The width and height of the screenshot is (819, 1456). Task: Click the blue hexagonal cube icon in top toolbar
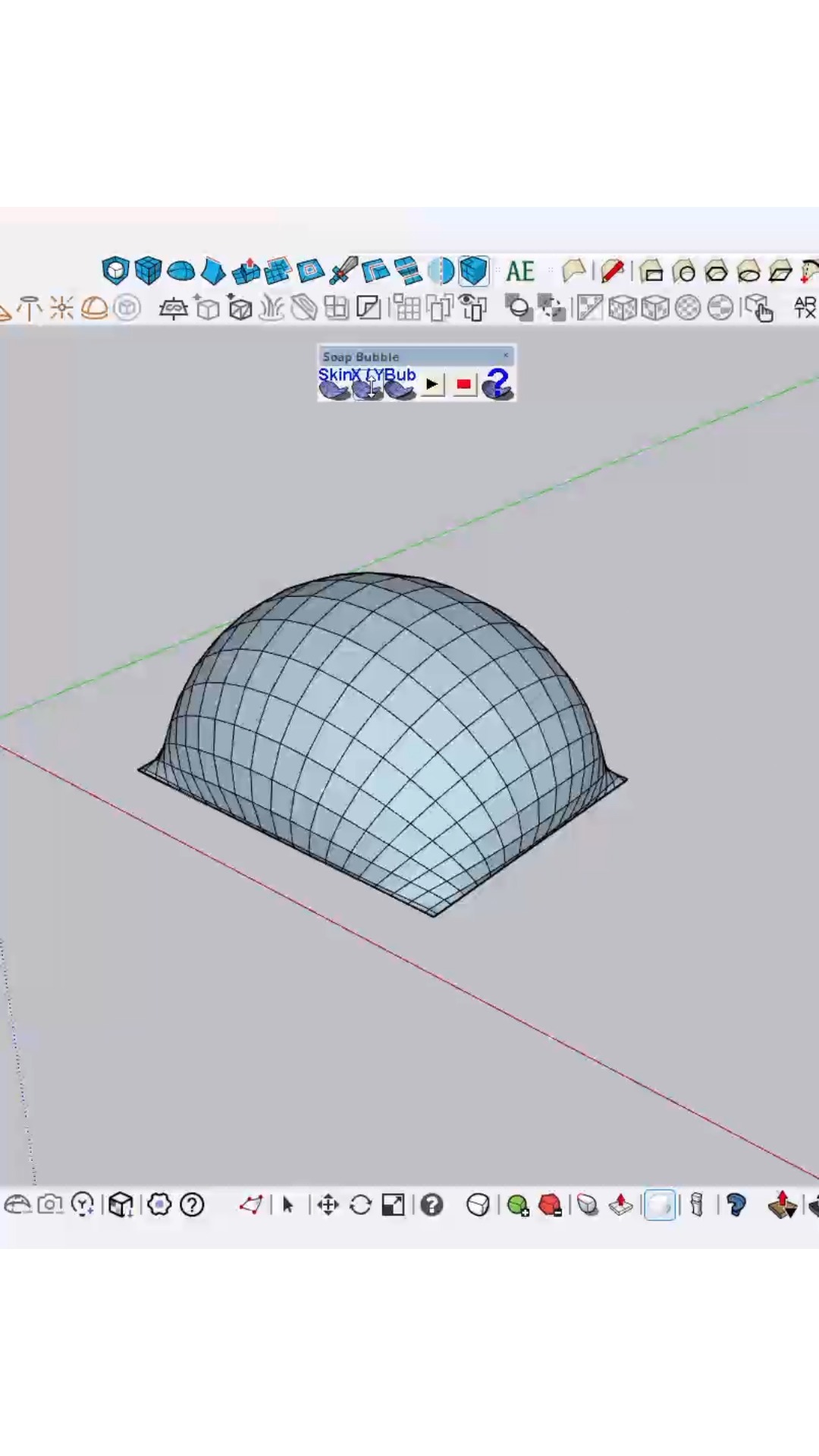pyautogui.click(x=115, y=271)
